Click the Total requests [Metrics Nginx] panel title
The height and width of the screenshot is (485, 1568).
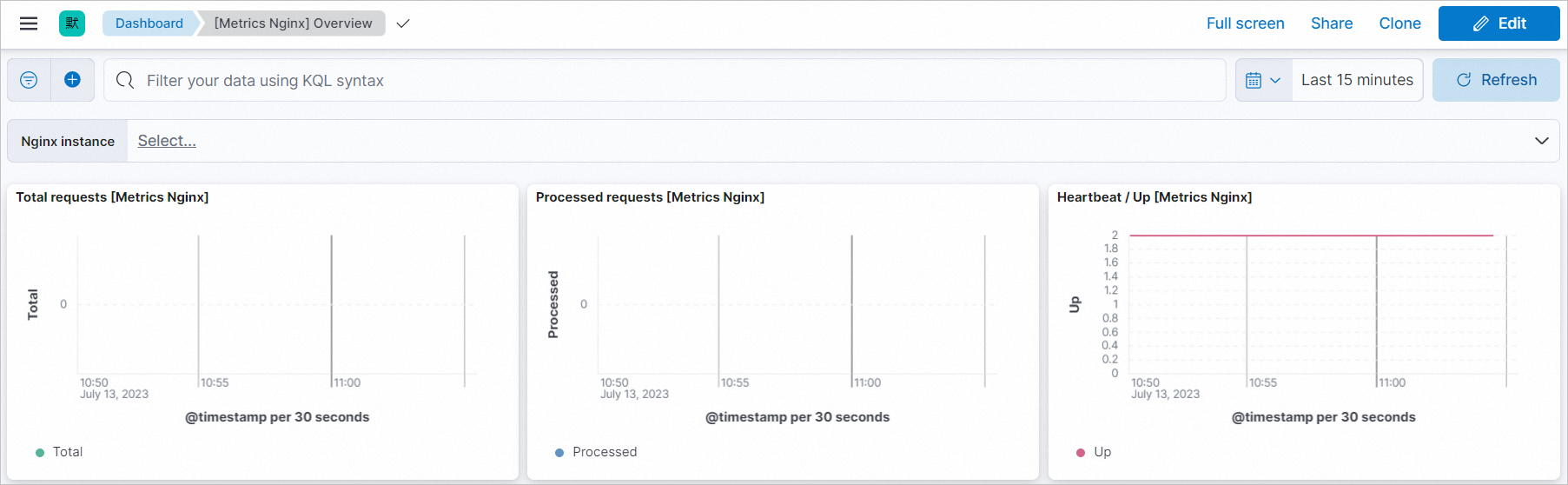(x=112, y=197)
